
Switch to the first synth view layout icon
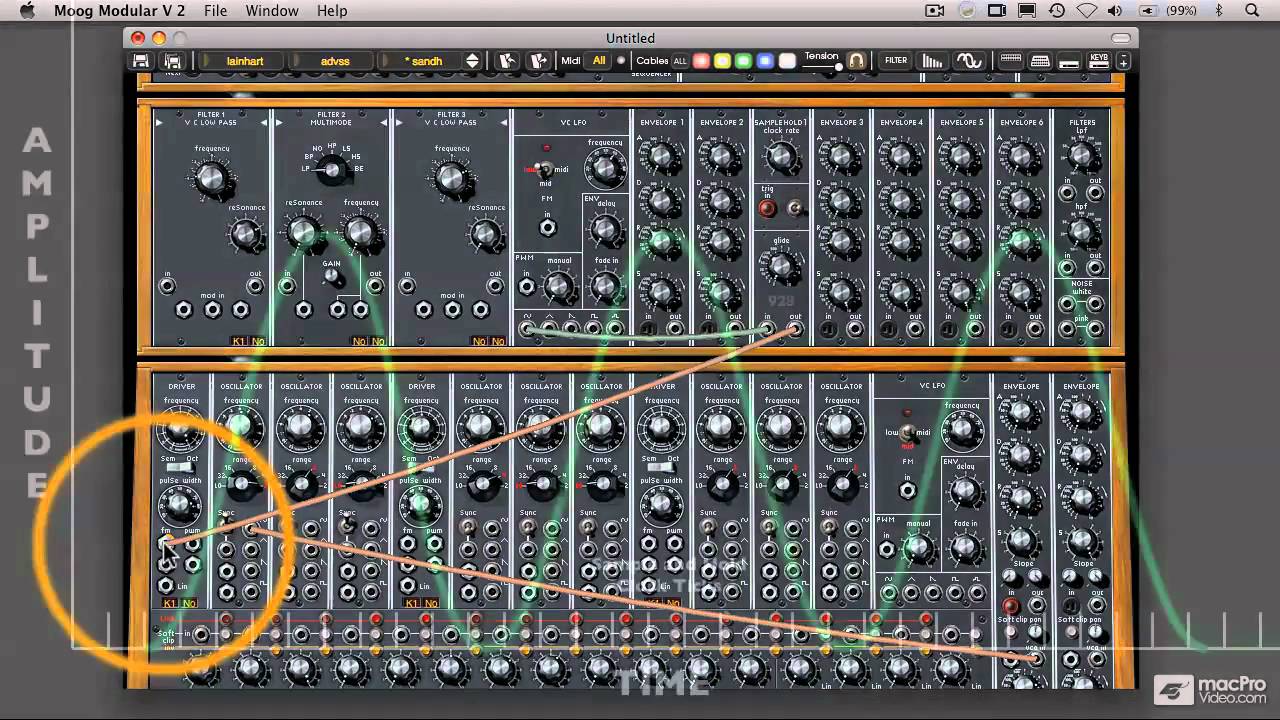tap(1010, 61)
